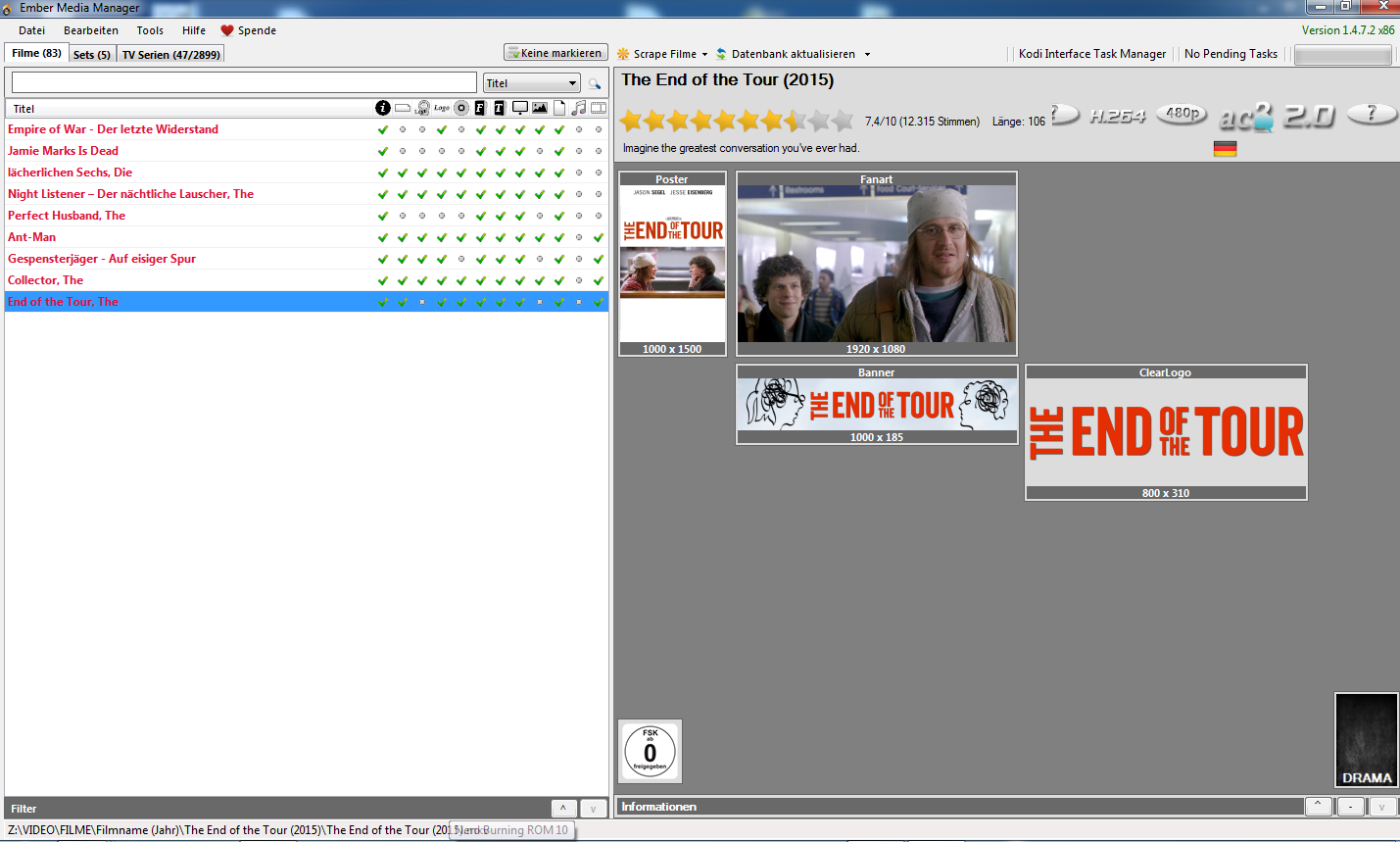Sort by the banner column header icon
1400x842 pixels.
click(403, 108)
